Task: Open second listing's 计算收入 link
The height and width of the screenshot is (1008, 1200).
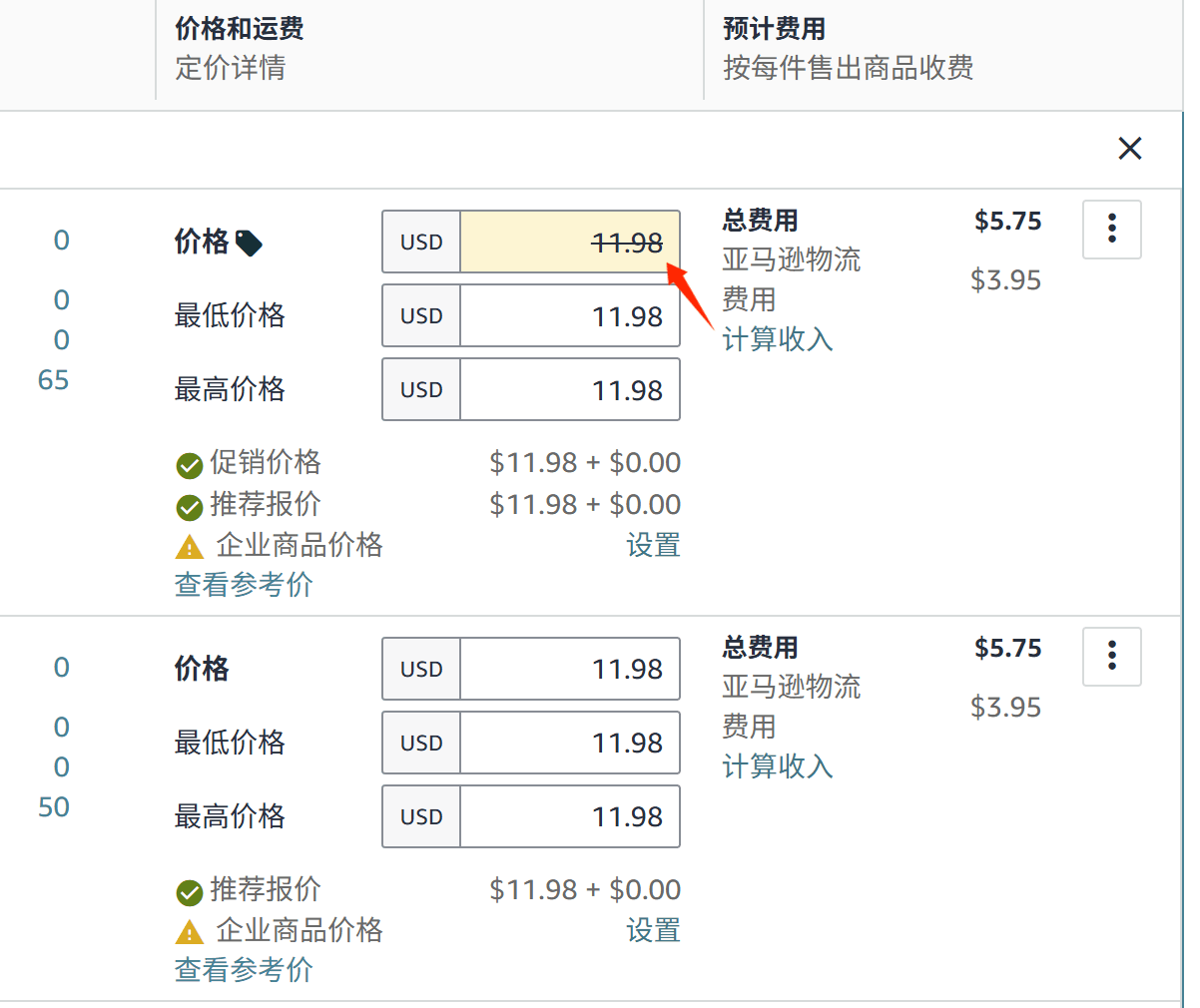Action: [x=777, y=766]
